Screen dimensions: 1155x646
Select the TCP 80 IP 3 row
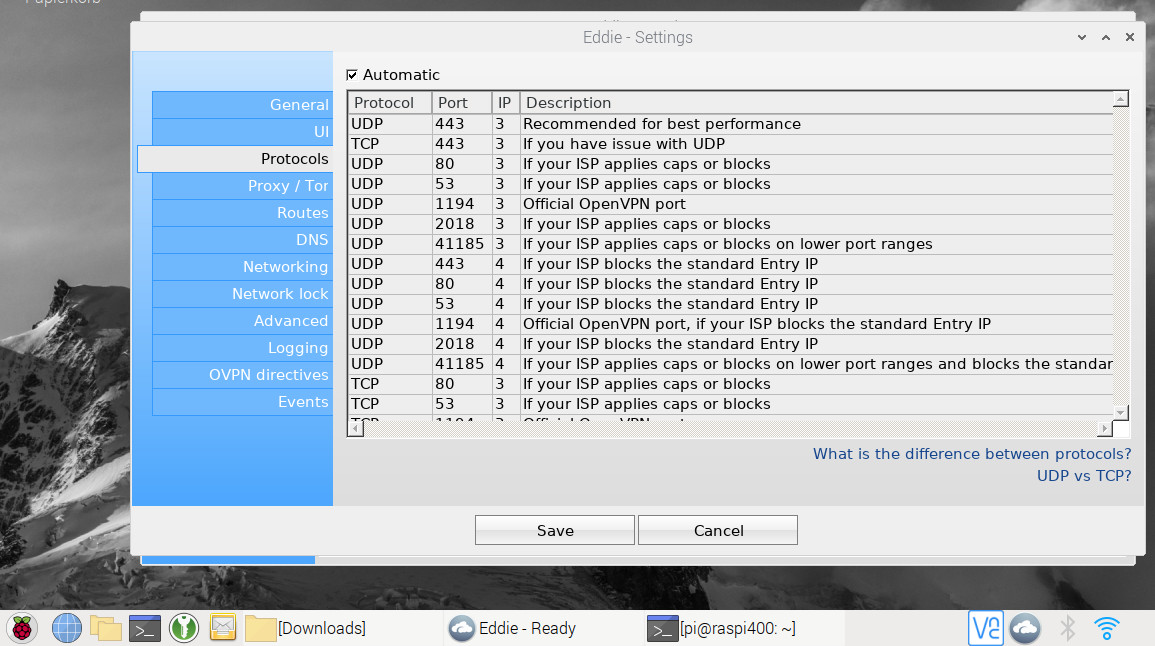(x=730, y=384)
